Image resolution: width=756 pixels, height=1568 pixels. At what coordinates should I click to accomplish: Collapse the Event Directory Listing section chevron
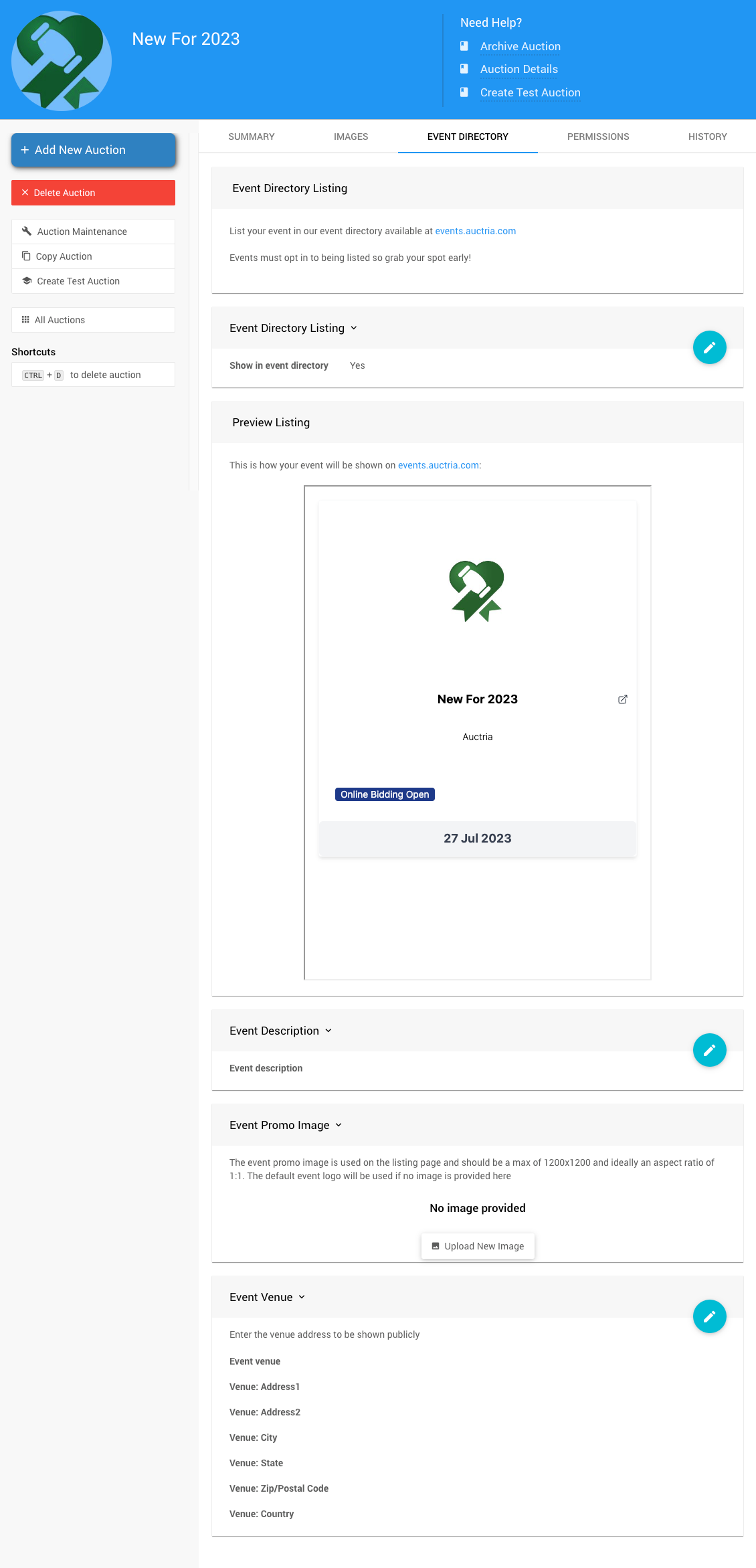[354, 328]
